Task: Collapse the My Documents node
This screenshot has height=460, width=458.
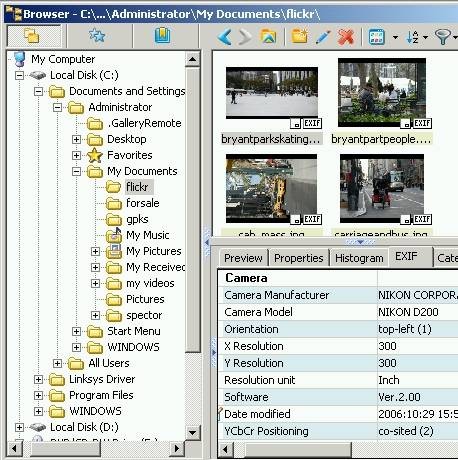Action: (76, 171)
